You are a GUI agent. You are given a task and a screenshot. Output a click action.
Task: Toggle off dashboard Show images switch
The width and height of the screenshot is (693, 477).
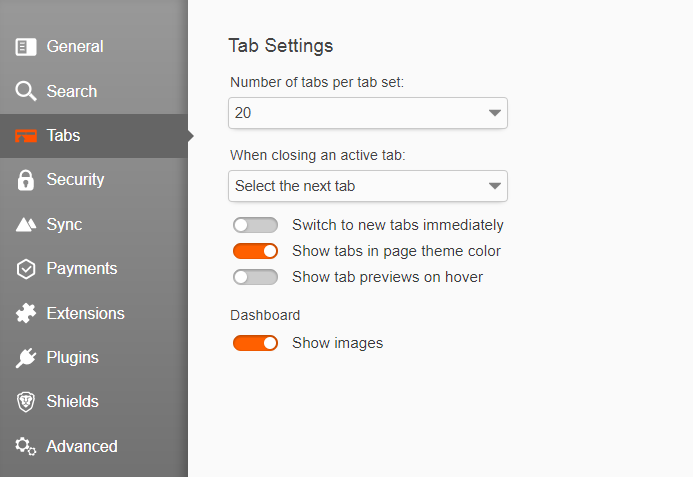pos(255,343)
